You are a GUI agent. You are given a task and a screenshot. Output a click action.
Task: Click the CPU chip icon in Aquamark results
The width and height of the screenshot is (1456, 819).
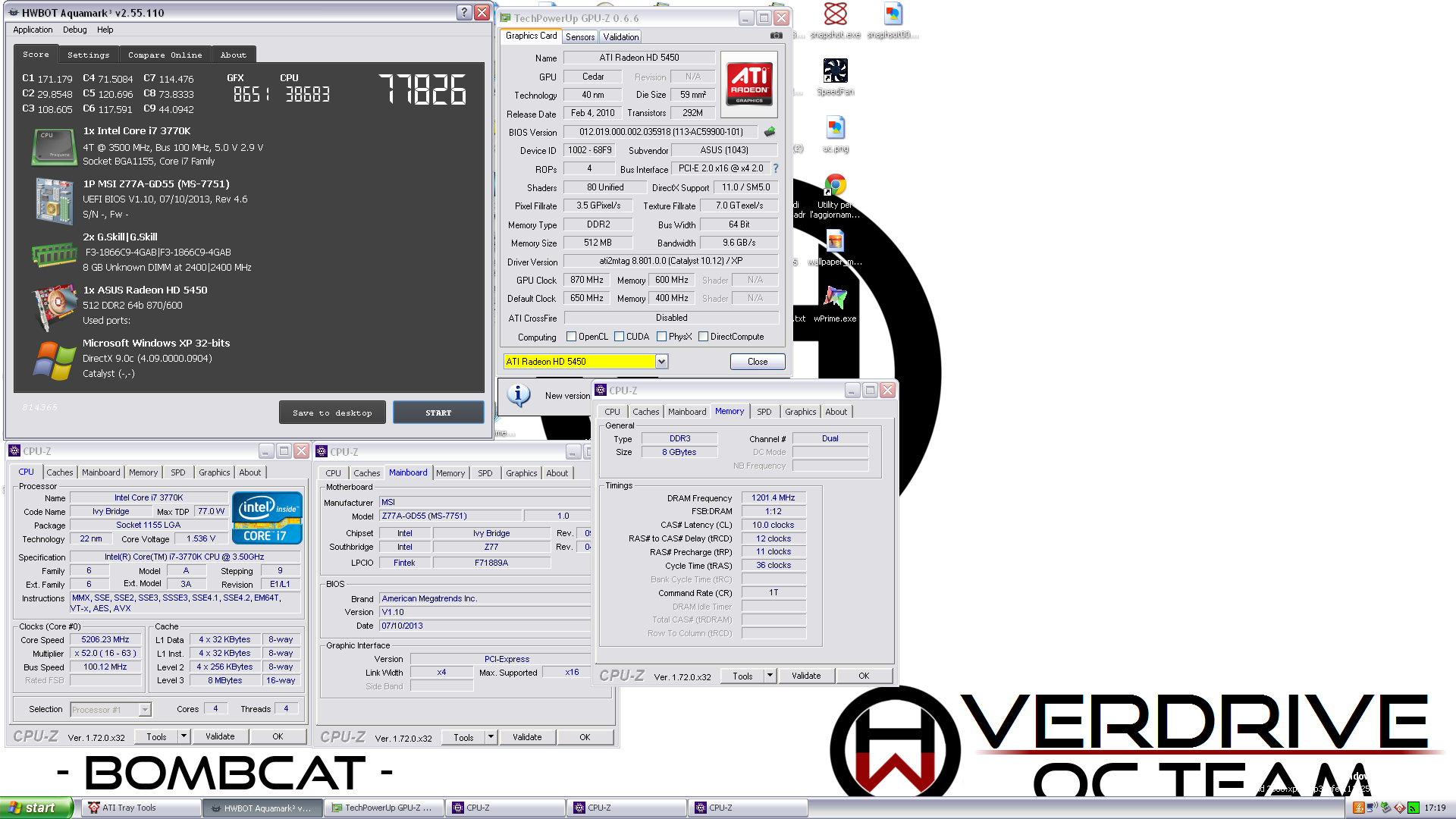point(54,146)
